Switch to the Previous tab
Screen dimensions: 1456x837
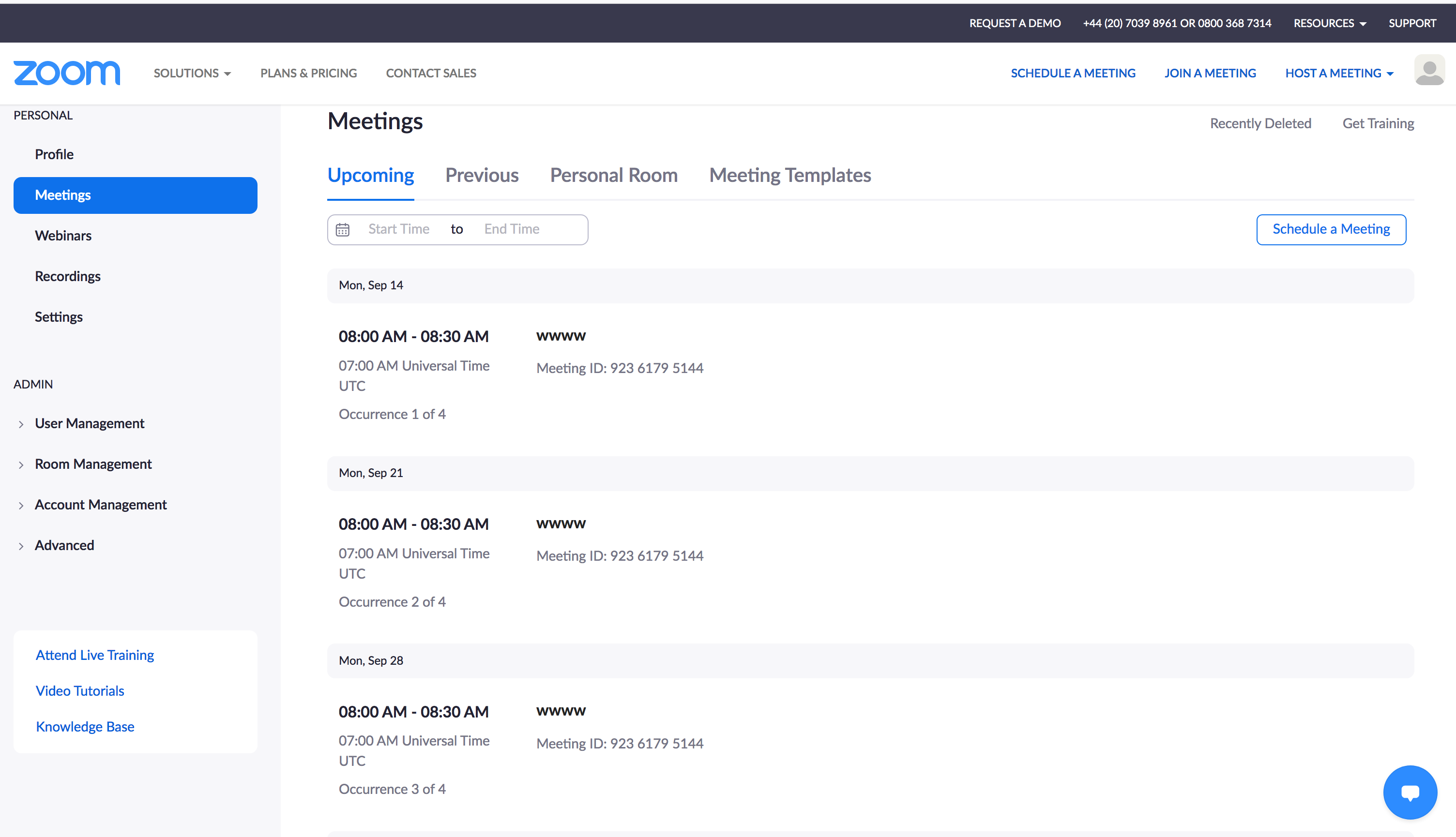tap(481, 175)
